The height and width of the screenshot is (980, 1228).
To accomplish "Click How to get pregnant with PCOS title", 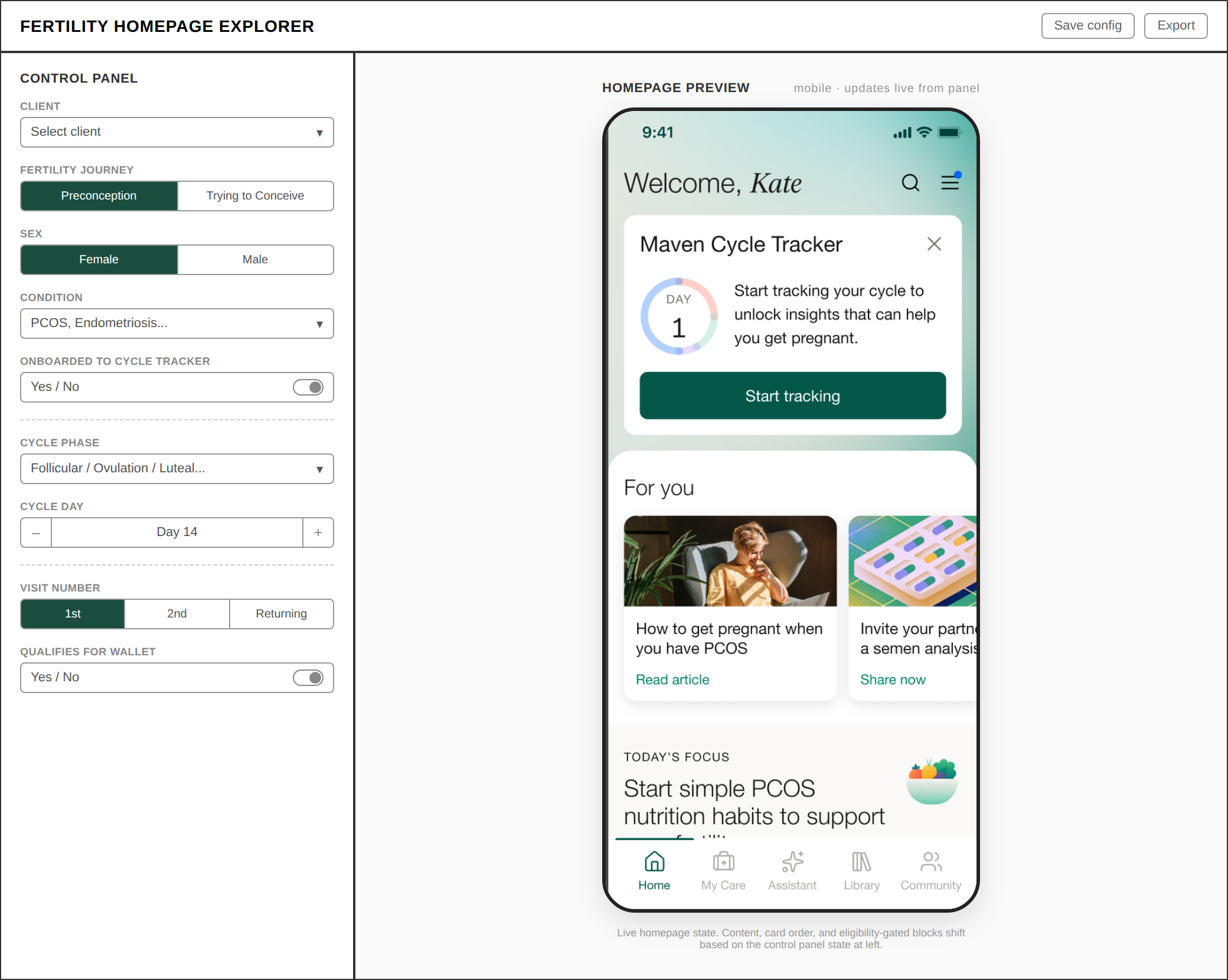I will [x=729, y=638].
